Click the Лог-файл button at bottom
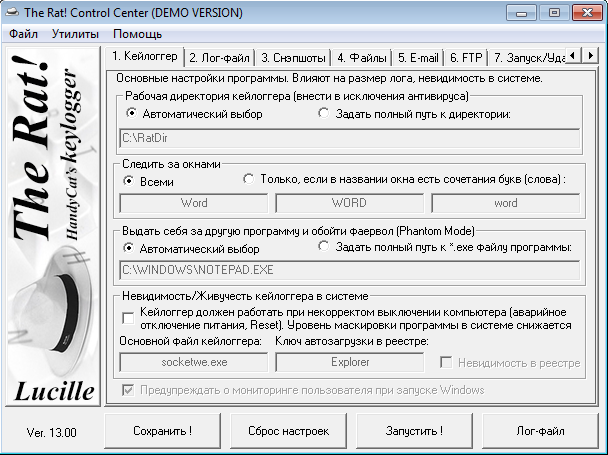 540,431
